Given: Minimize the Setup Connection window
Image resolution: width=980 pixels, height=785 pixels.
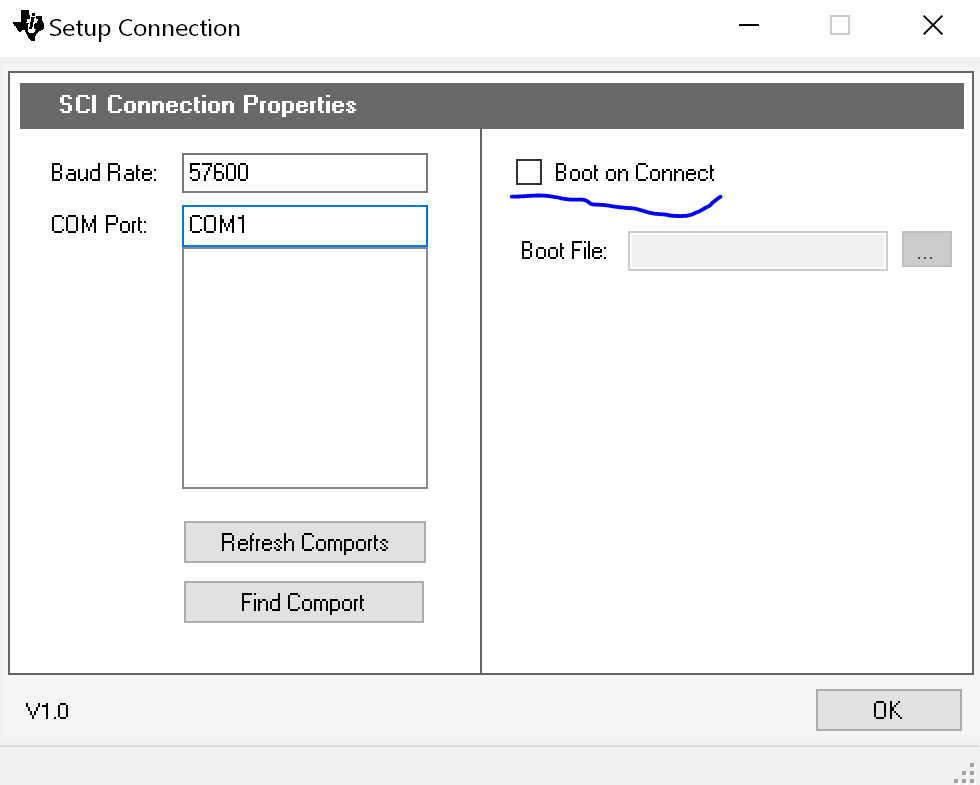Looking at the screenshot, I should (748, 26).
